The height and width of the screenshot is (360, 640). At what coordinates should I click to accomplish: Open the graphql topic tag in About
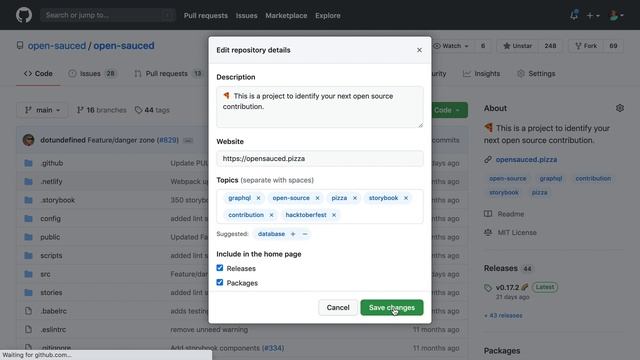coord(551,178)
